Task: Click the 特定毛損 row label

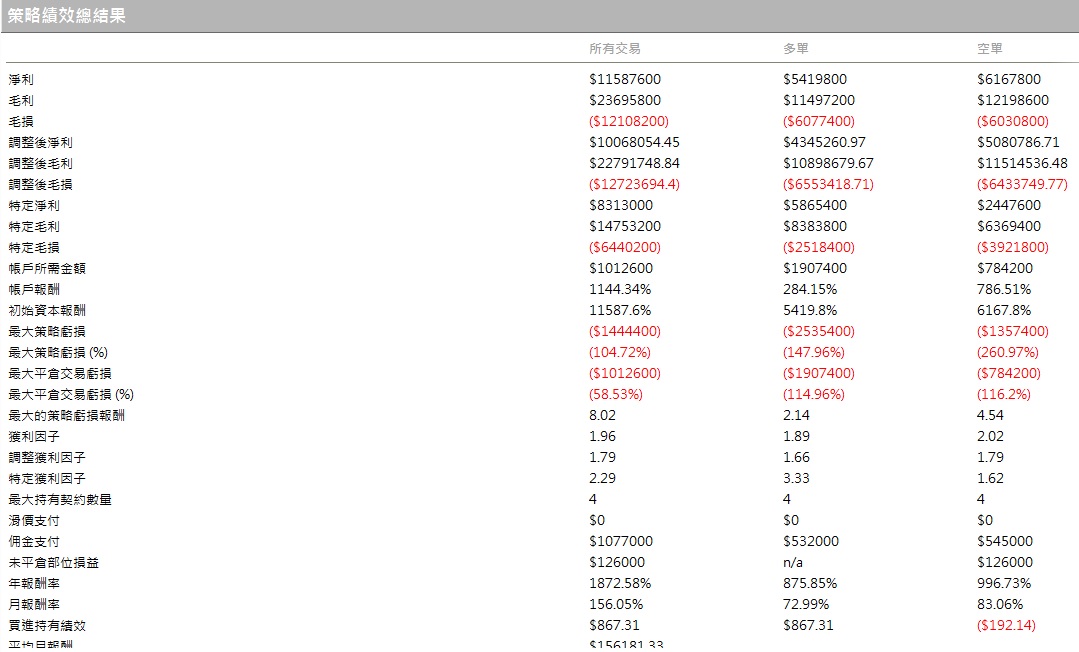Action: pos(34,248)
